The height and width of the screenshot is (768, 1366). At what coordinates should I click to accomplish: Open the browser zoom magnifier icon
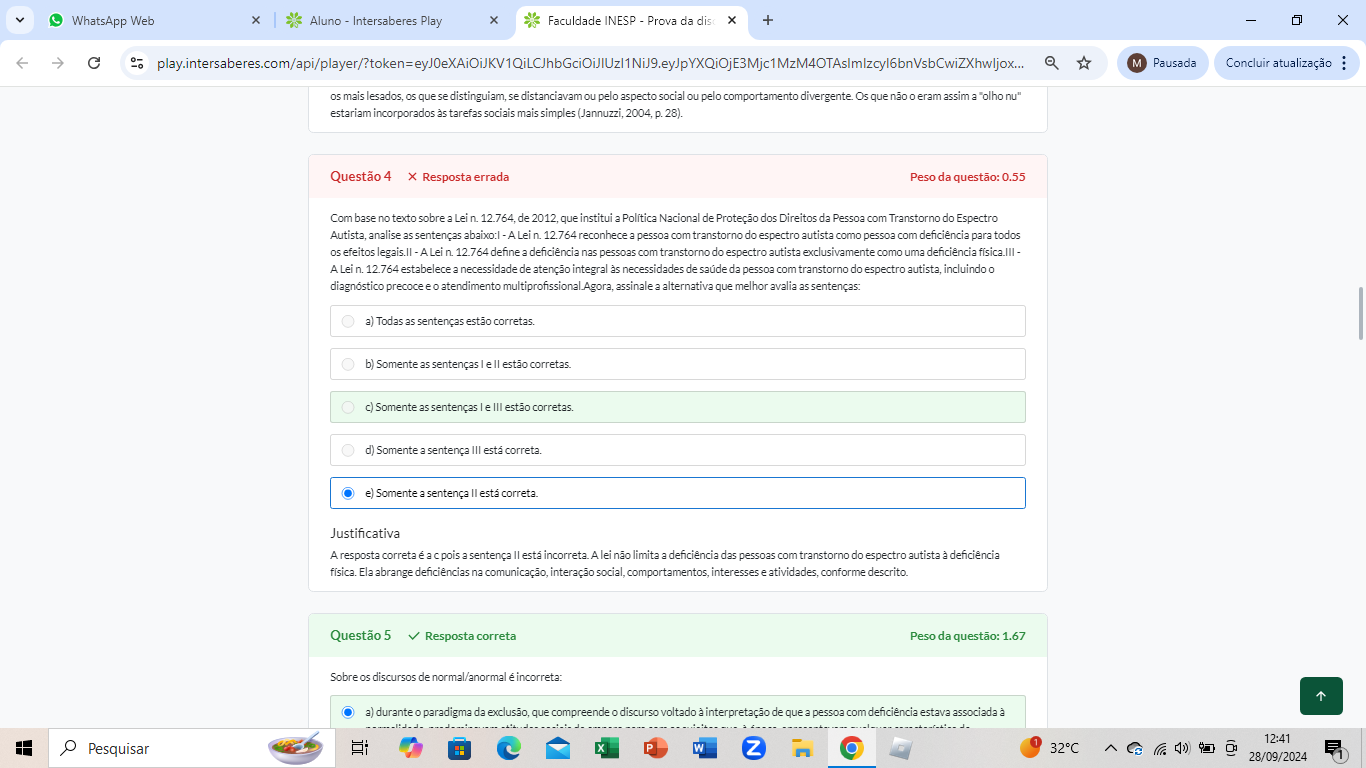coord(1051,63)
